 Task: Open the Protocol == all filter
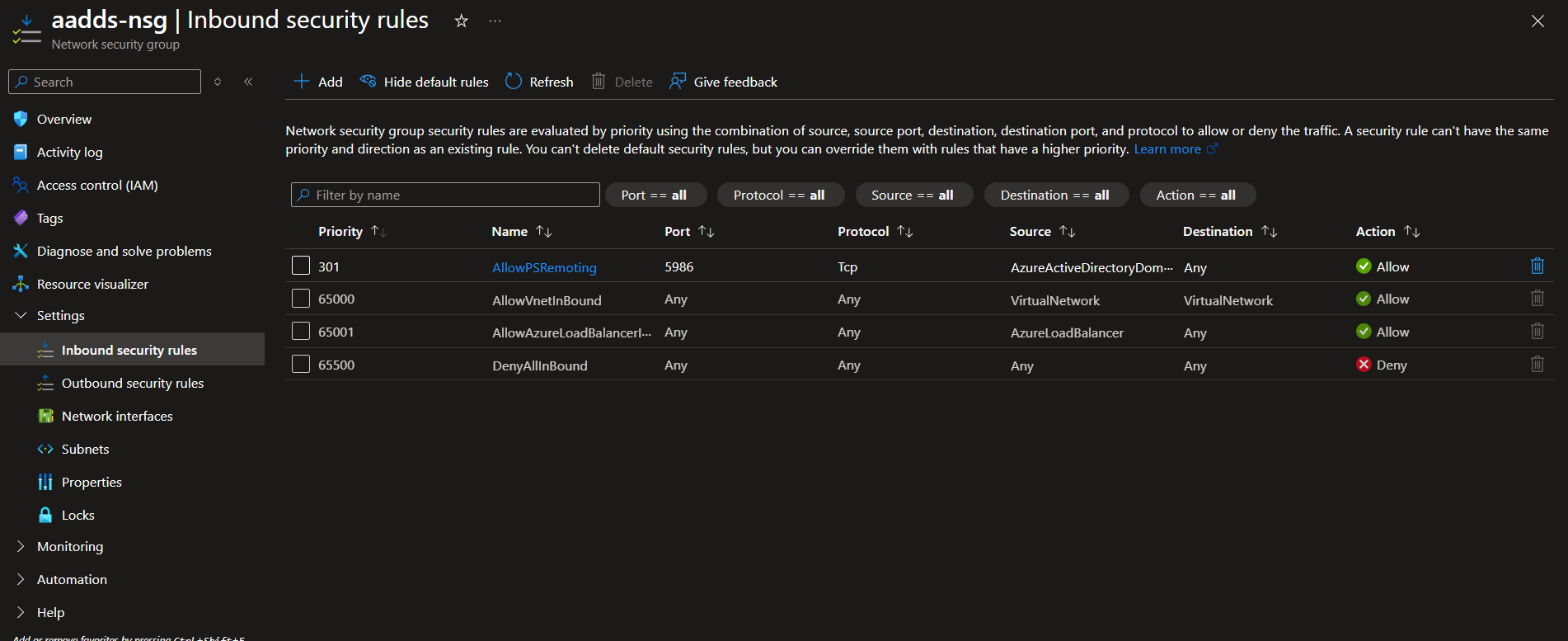[x=779, y=195]
